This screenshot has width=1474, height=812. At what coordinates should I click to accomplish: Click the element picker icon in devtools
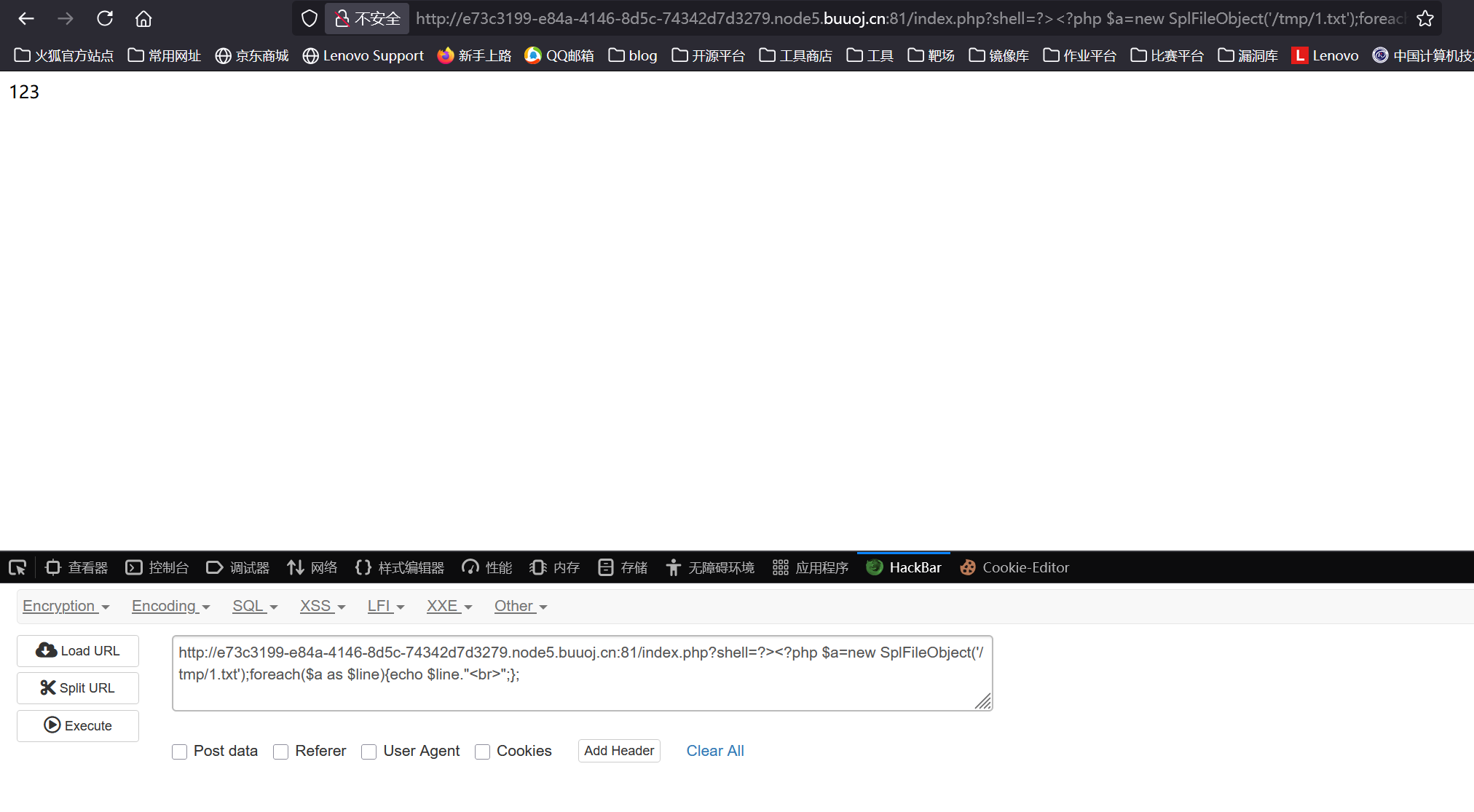pos(17,567)
